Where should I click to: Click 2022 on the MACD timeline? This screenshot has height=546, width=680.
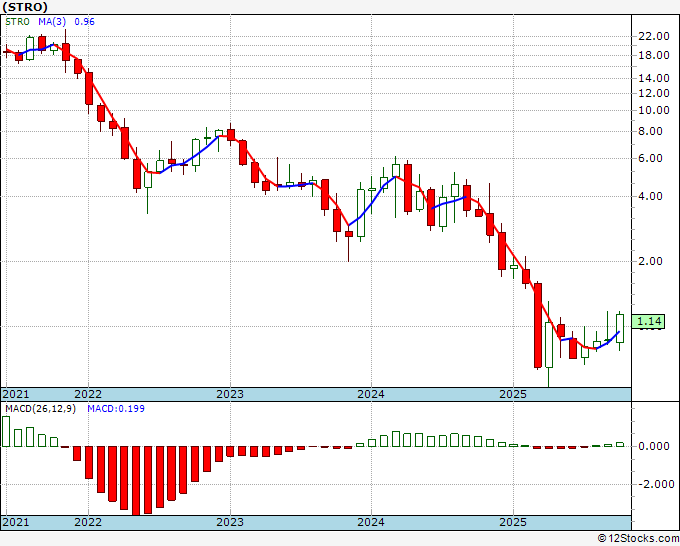88,522
